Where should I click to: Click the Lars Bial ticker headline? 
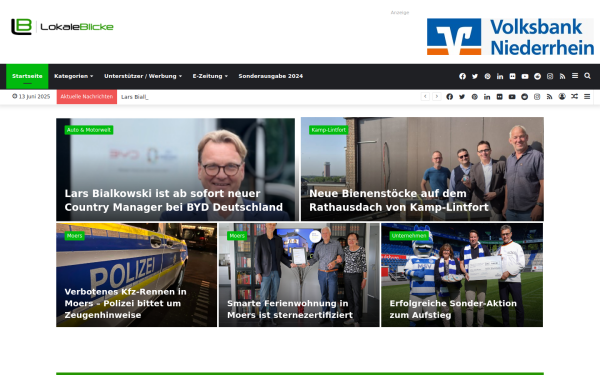point(135,97)
